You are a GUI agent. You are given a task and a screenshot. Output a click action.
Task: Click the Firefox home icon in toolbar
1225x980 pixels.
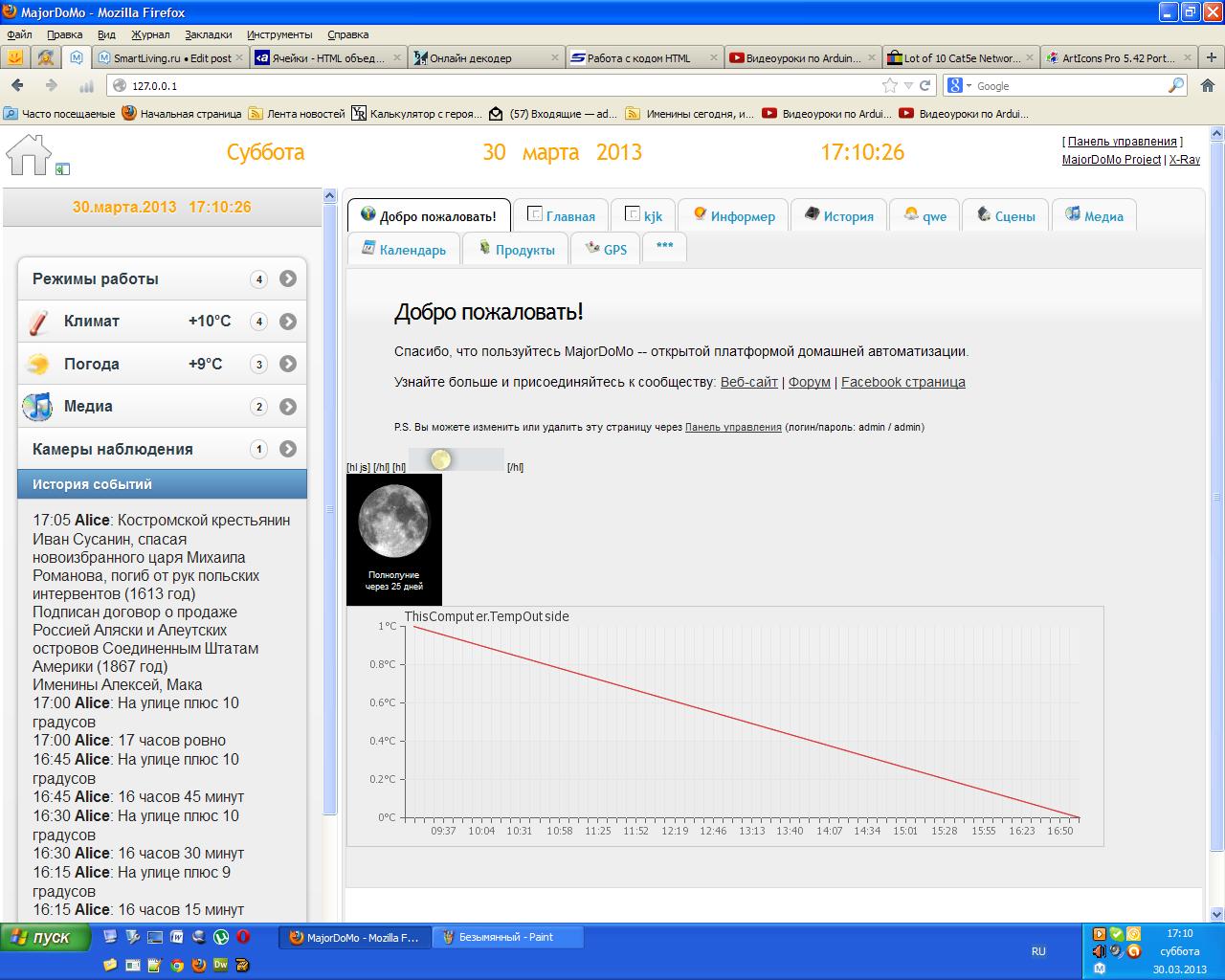point(1207,86)
